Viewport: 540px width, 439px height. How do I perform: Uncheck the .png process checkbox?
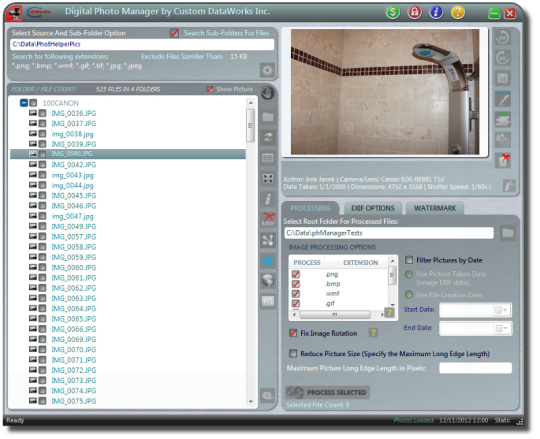(x=295, y=274)
